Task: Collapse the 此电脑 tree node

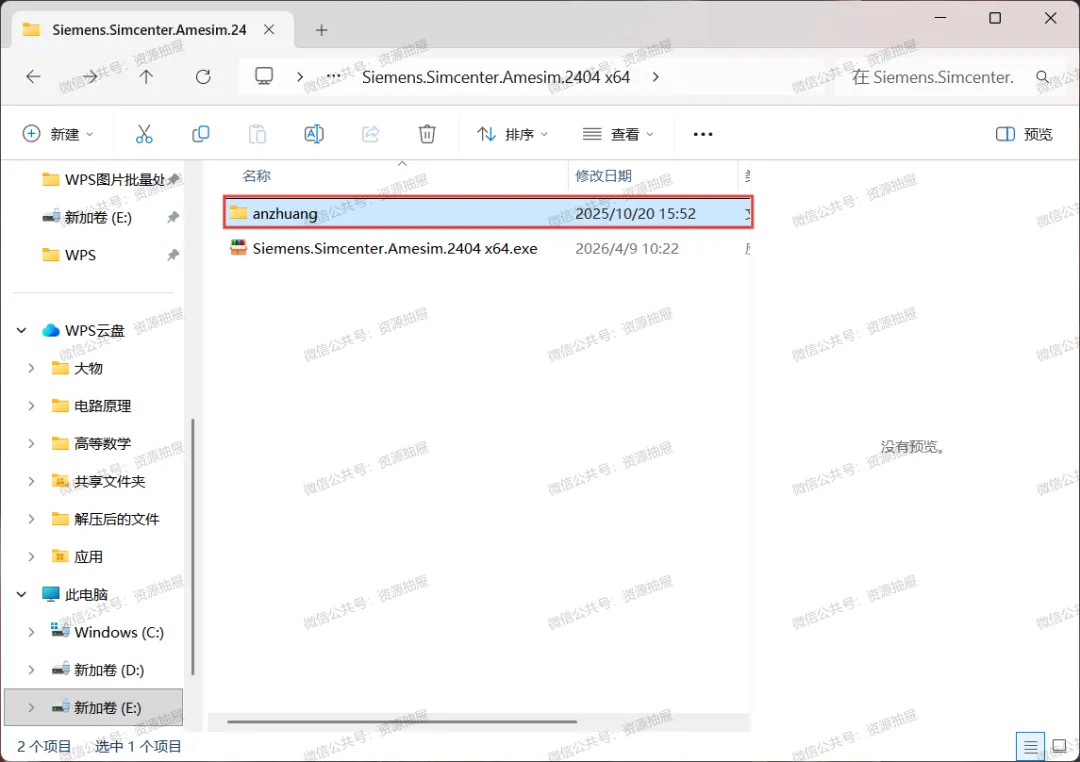Action: (x=21, y=594)
